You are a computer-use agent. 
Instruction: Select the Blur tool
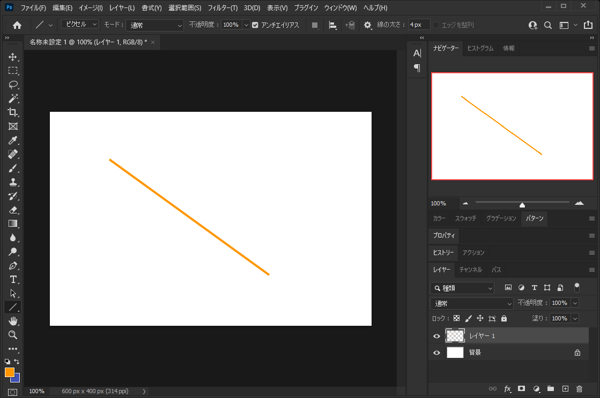[x=13, y=238]
